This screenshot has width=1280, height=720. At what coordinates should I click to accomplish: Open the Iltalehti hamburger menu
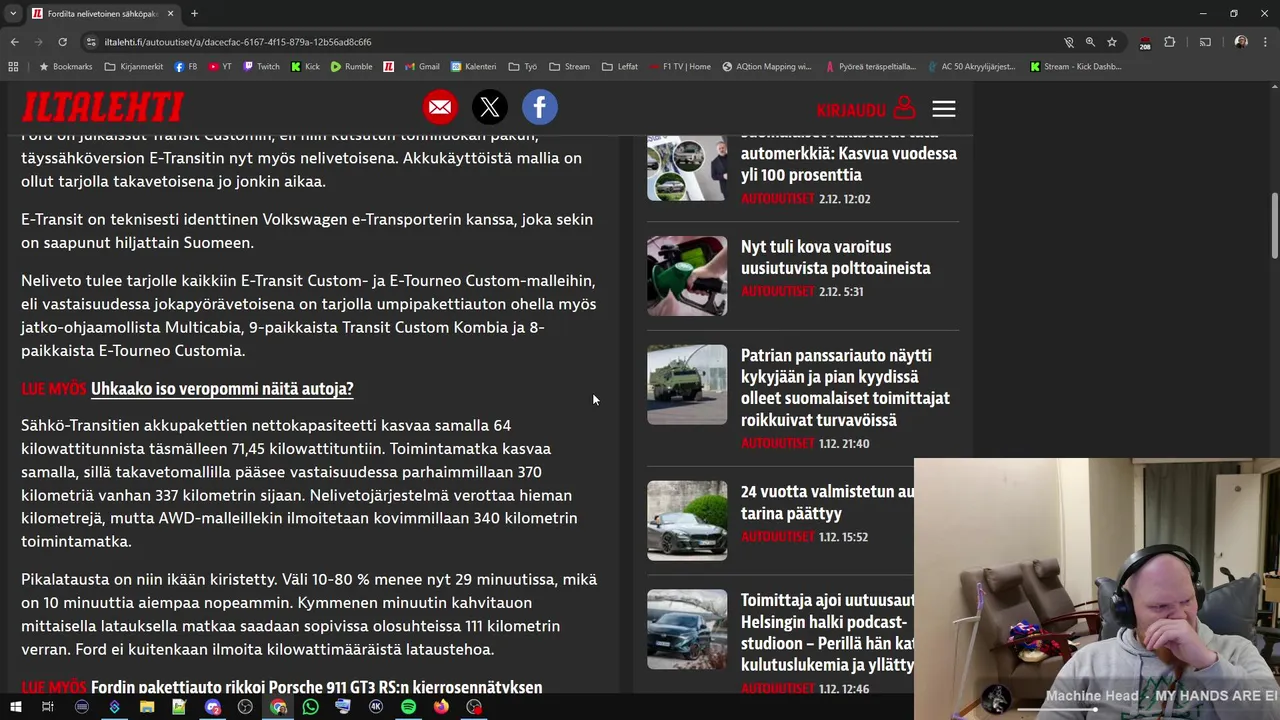pos(944,108)
